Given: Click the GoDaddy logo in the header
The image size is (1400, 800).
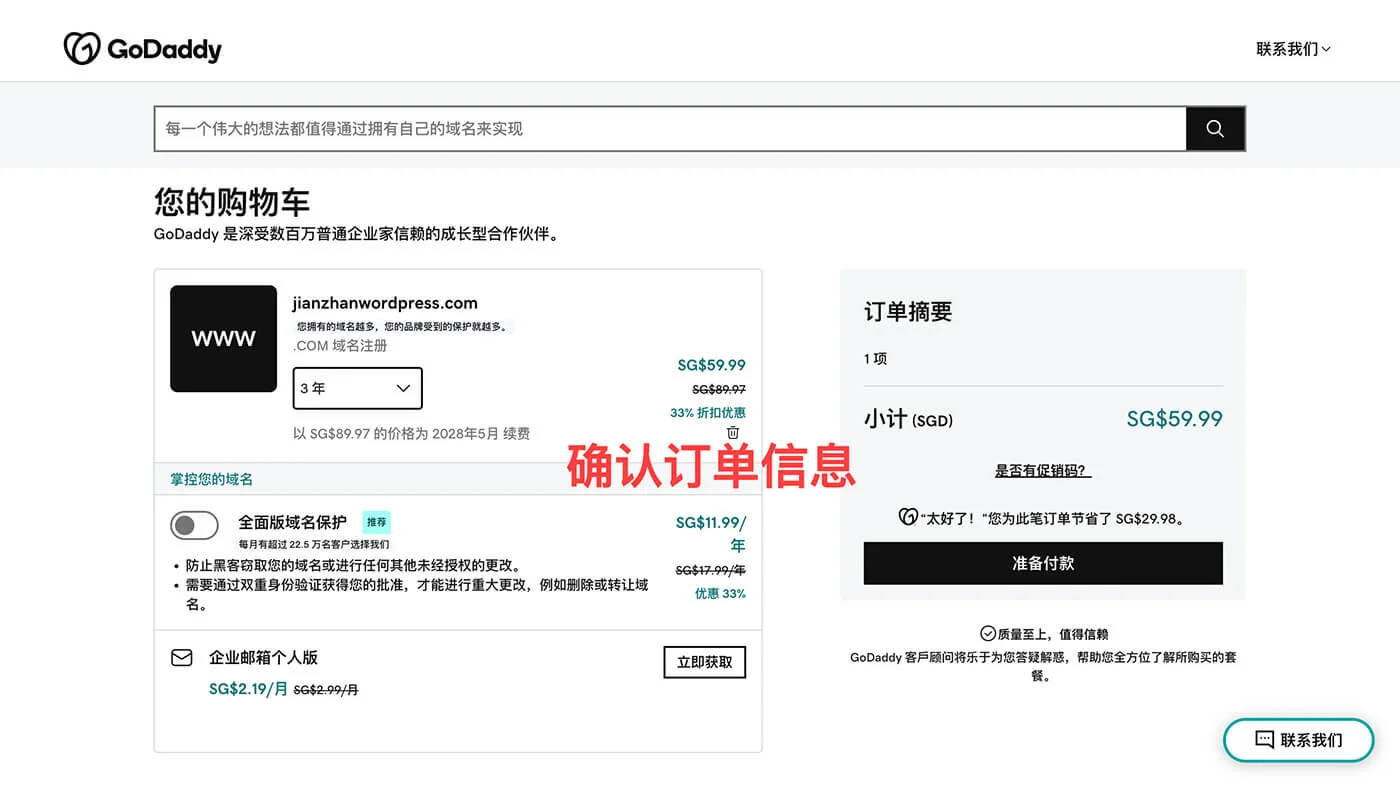Looking at the screenshot, I should pos(142,47).
